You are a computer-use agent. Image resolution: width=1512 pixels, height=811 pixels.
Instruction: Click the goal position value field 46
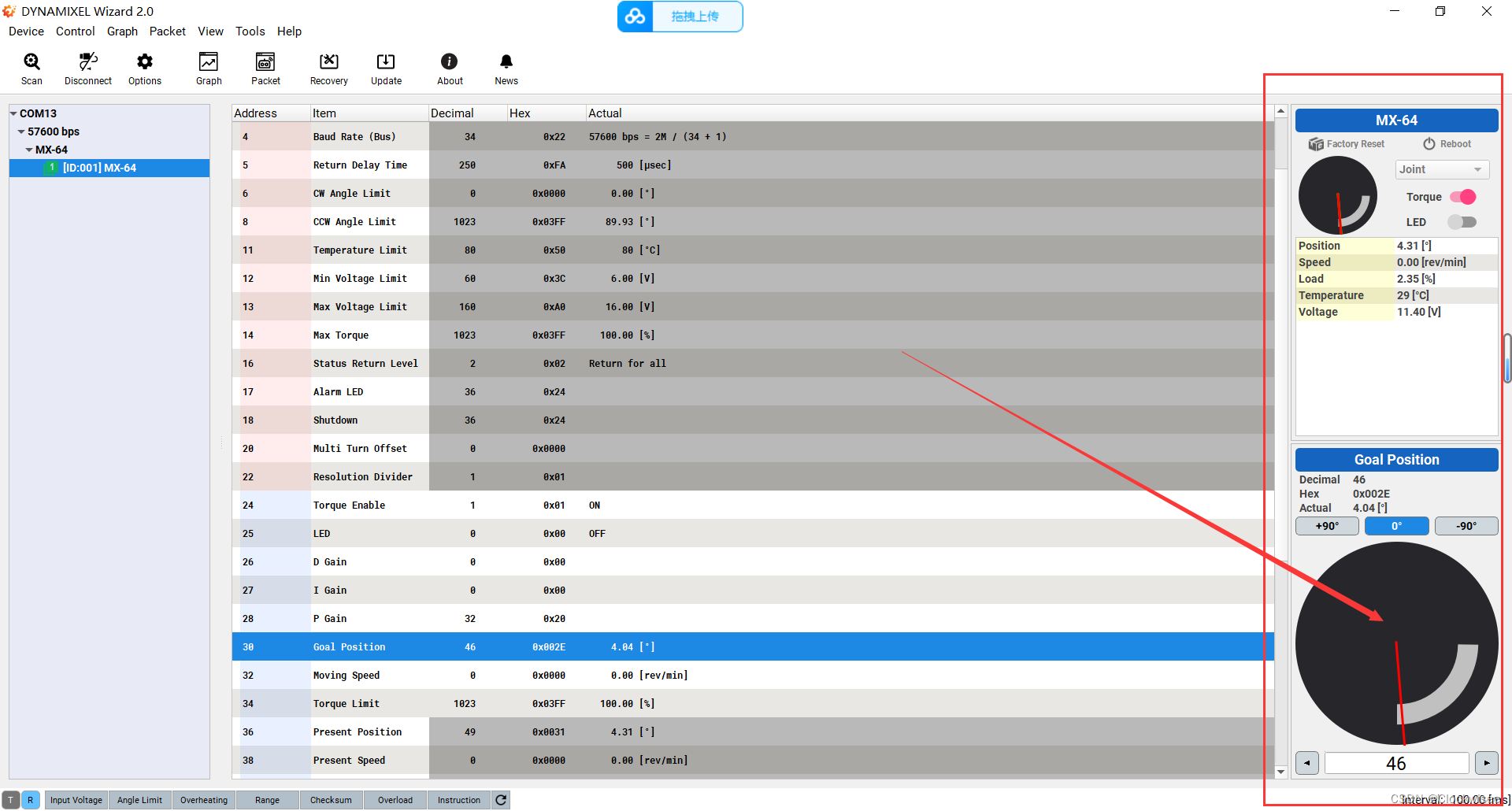tap(1396, 763)
